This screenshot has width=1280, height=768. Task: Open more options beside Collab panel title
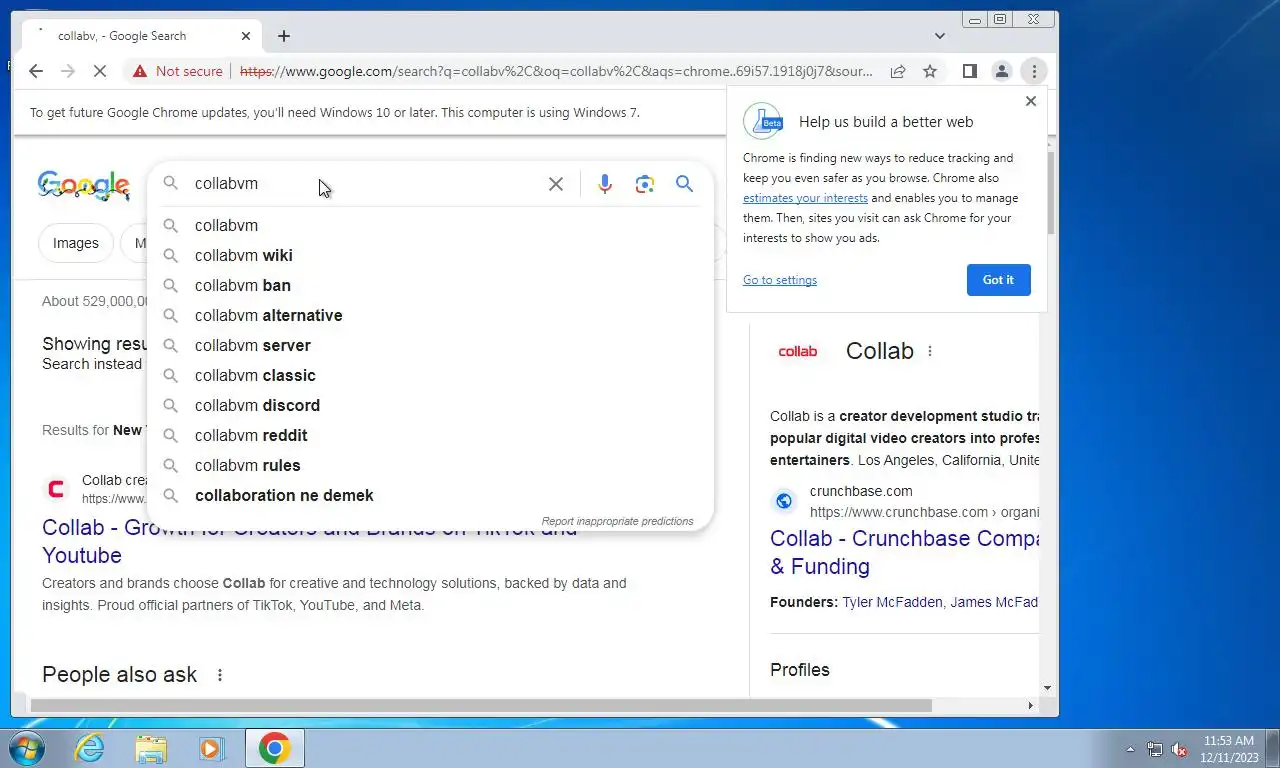pos(930,351)
